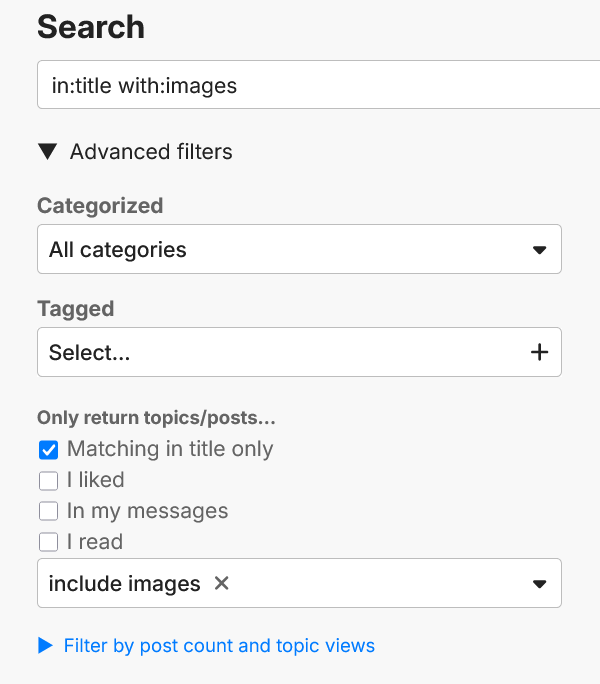This screenshot has height=684, width=600.
Task: Click the blue triangle before Filter by post count
Action: click(45, 646)
